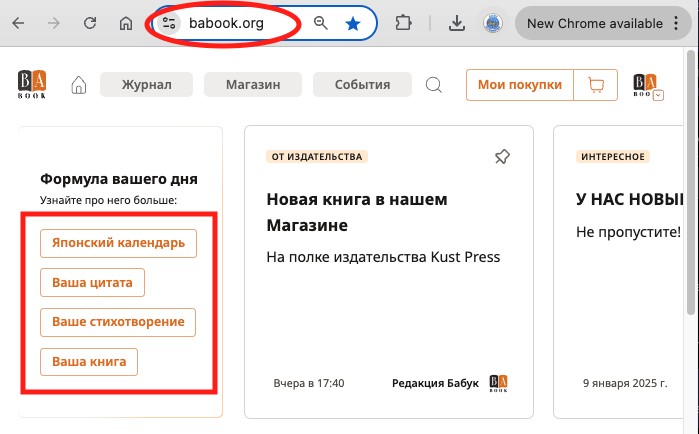
Task: Click the Ваша книга button
Action: click(x=89, y=362)
